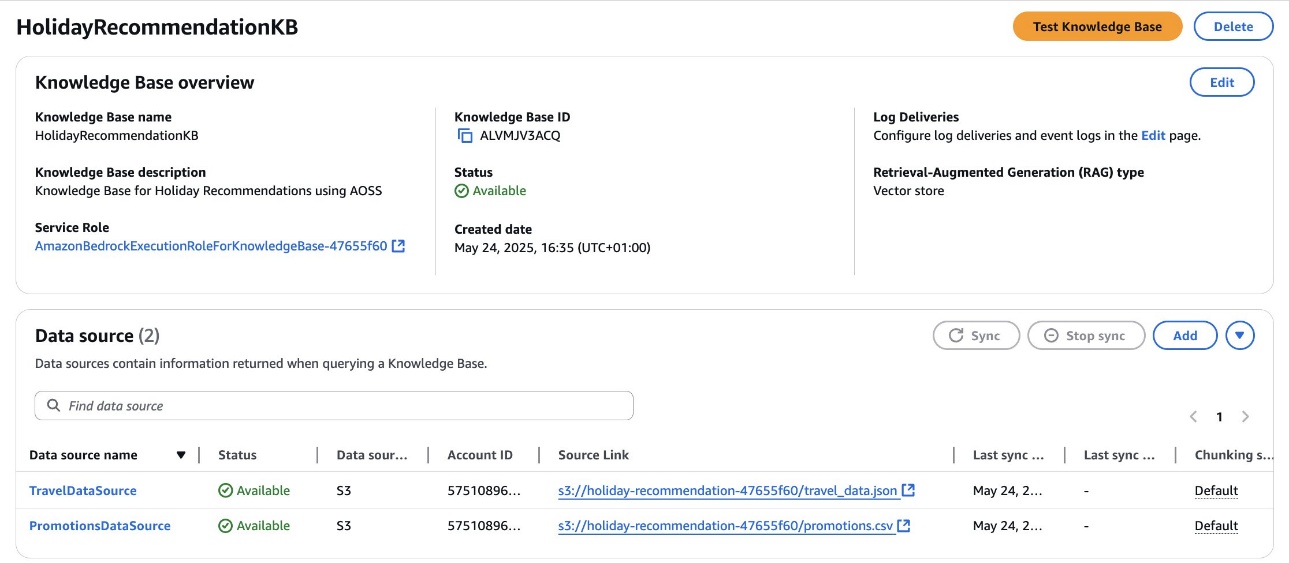This screenshot has height=563, width=1289.
Task: Click the Stop sync button
Action: [x=1085, y=336]
